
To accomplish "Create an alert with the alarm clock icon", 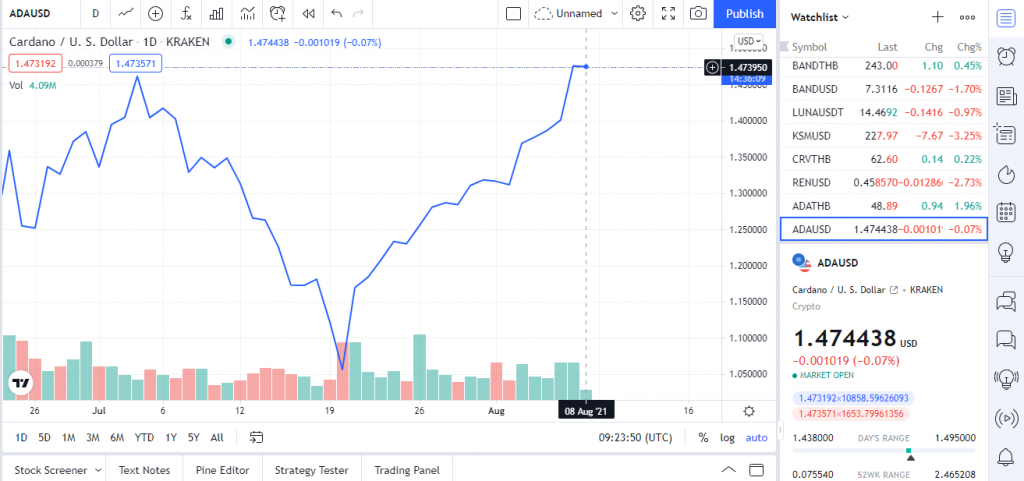I will (278, 13).
